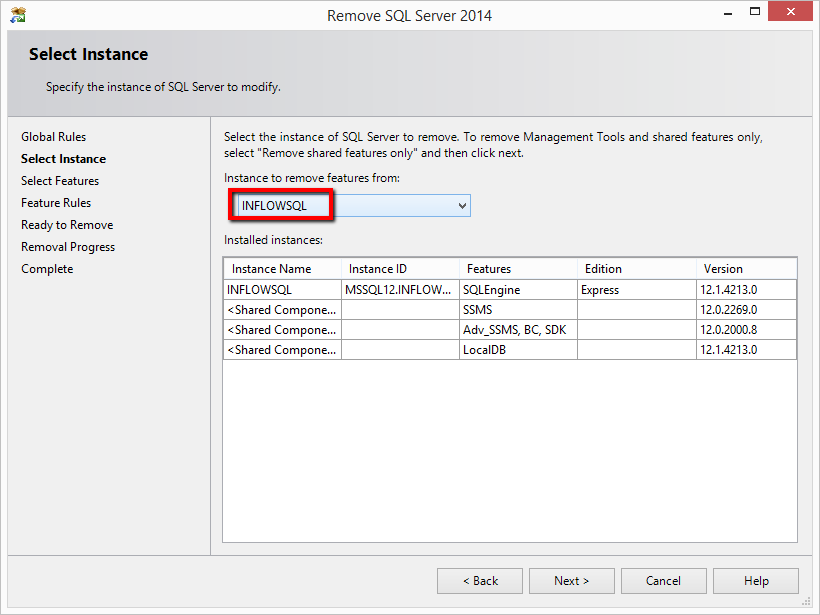Screen dimensions: 820x615
Task: Sort by Instance Name column header
Action: coord(282,269)
